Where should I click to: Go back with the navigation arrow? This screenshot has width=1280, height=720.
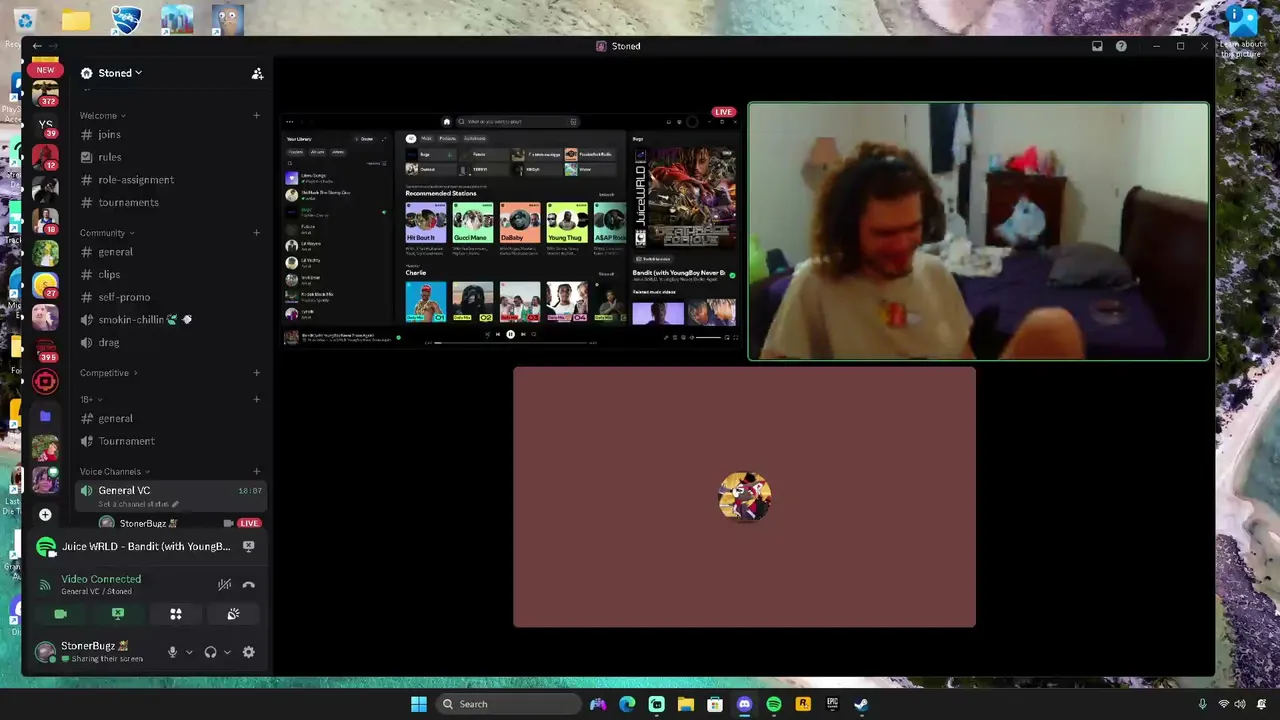(x=37, y=46)
